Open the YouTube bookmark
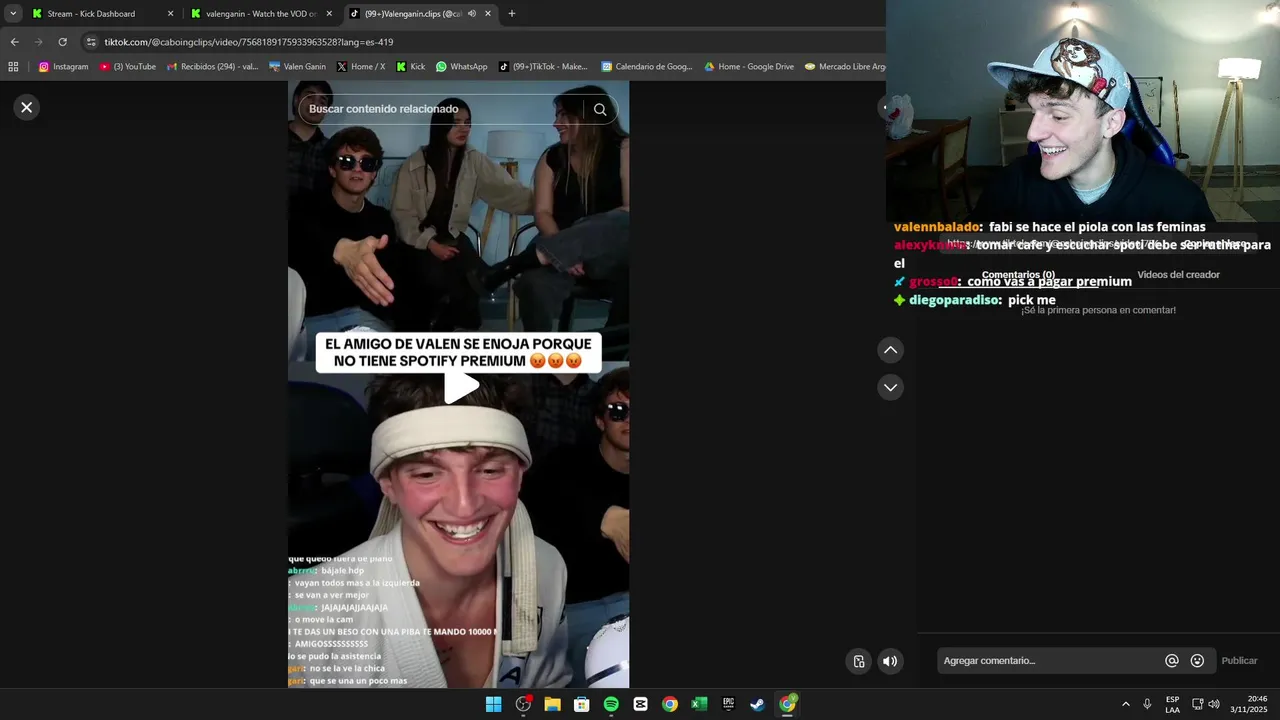This screenshot has width=1280, height=720. pyautogui.click(x=127, y=67)
